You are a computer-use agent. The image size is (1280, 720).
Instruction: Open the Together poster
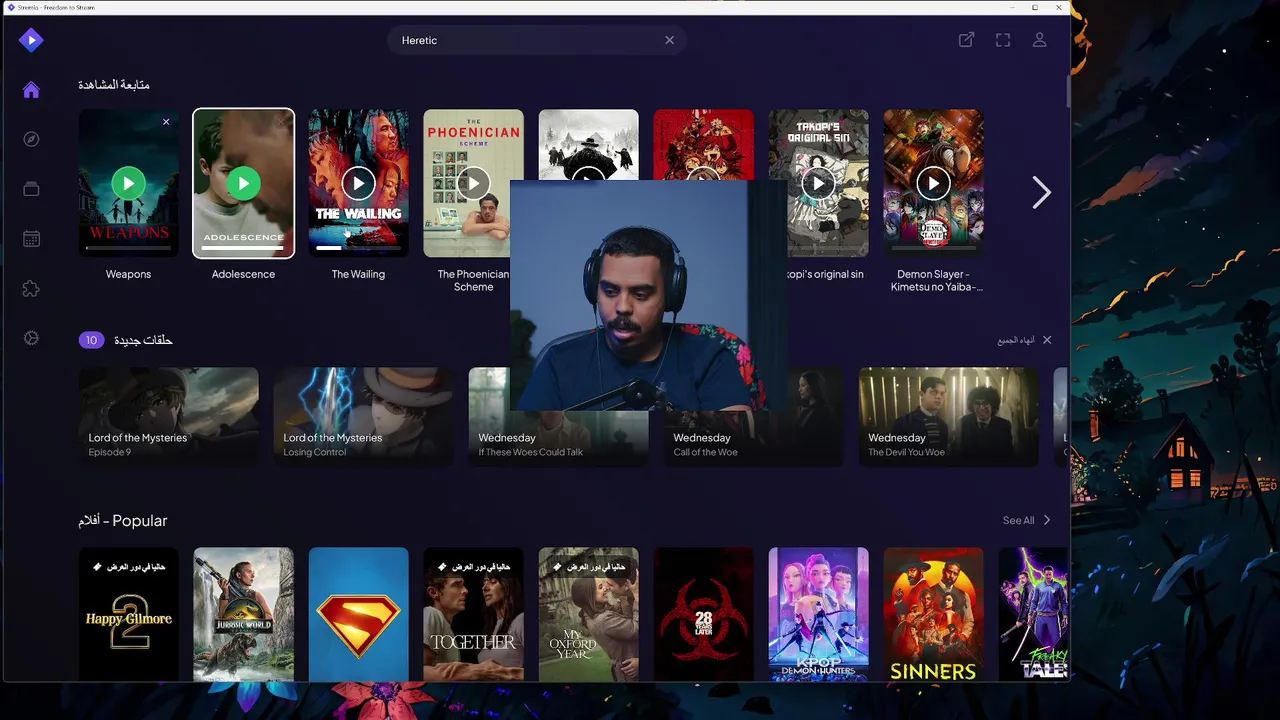pos(473,614)
